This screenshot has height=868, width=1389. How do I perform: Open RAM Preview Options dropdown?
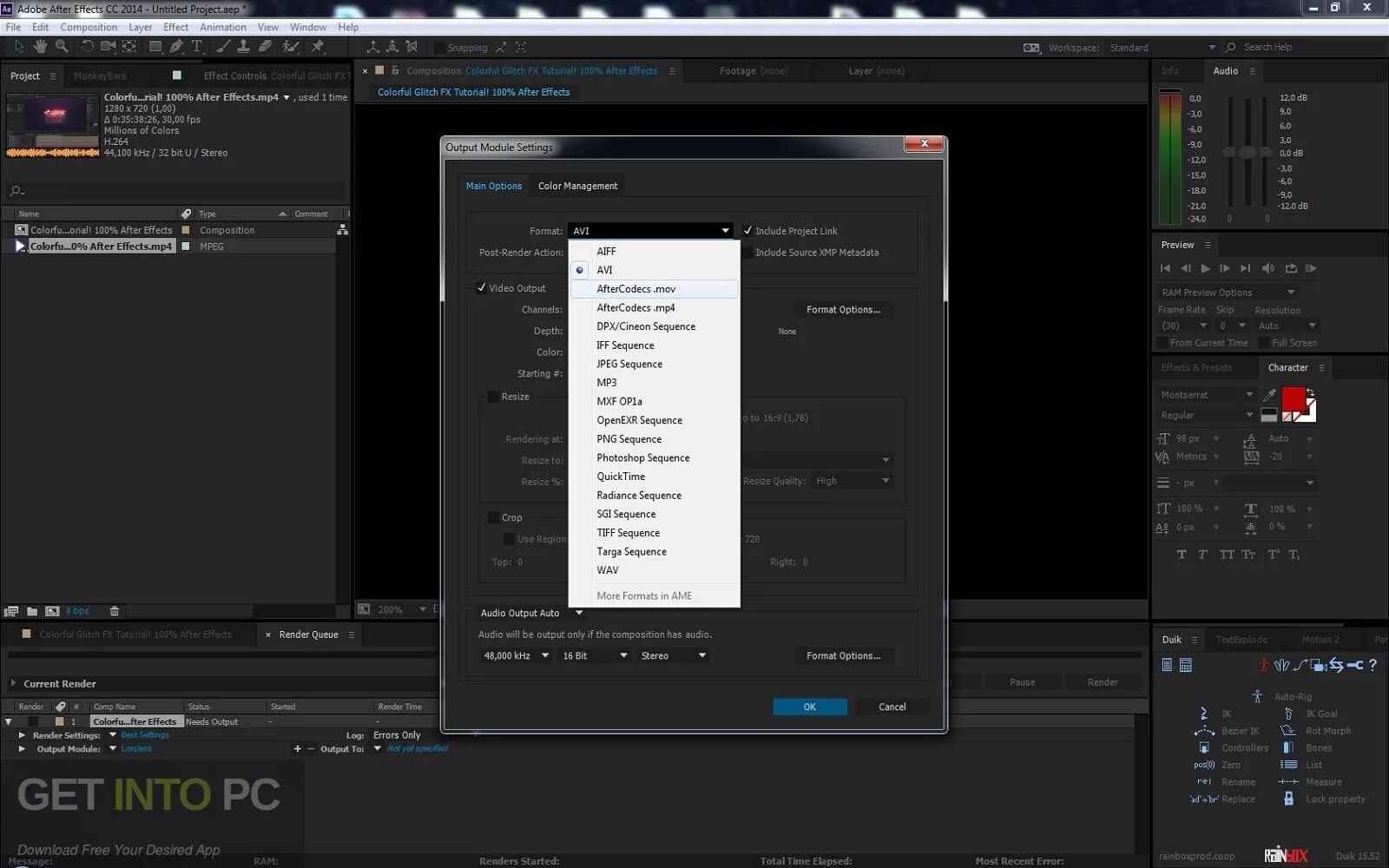pos(1228,293)
